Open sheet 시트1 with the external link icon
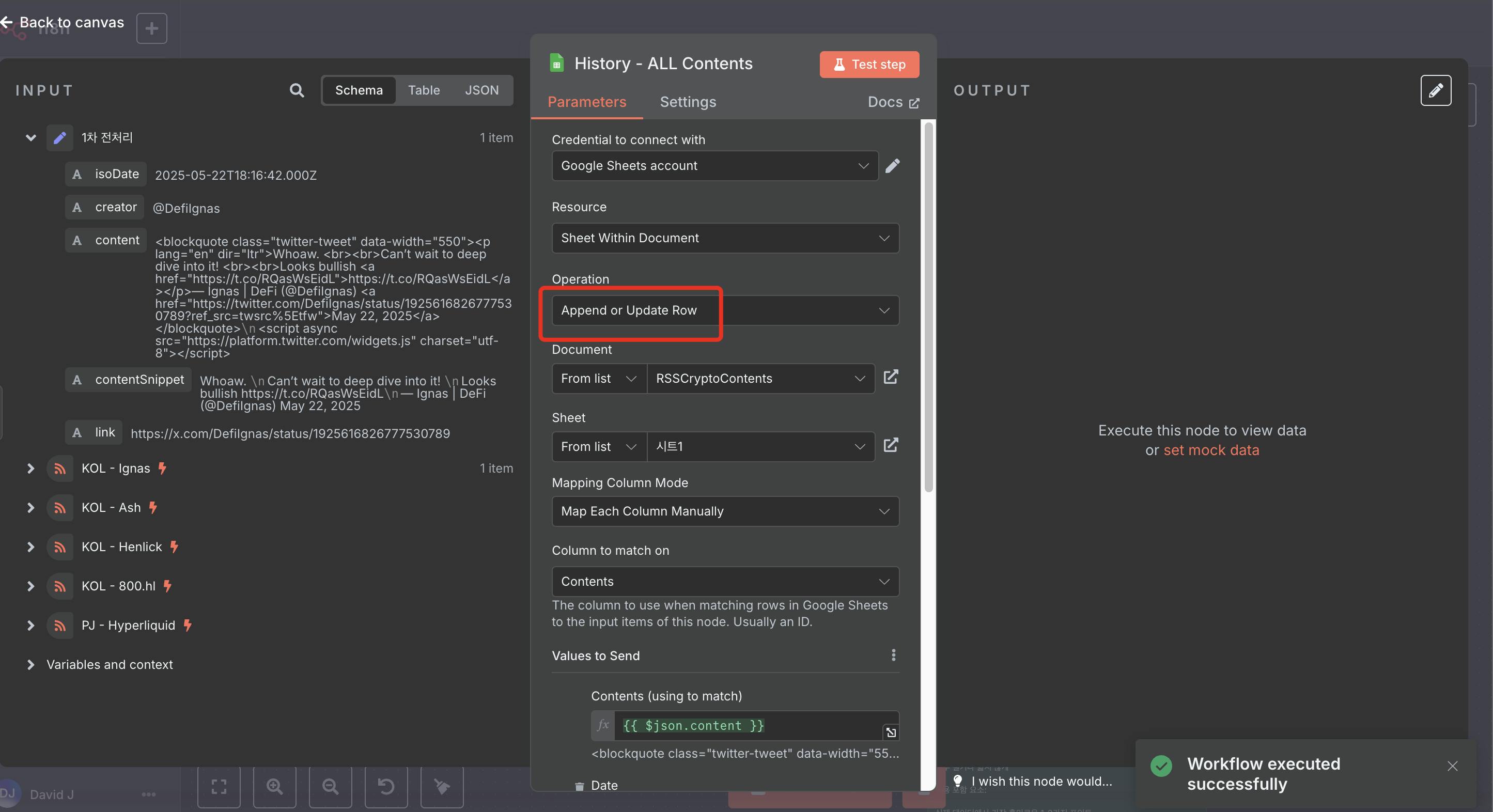This screenshot has height=812, width=1493. pos(890,445)
